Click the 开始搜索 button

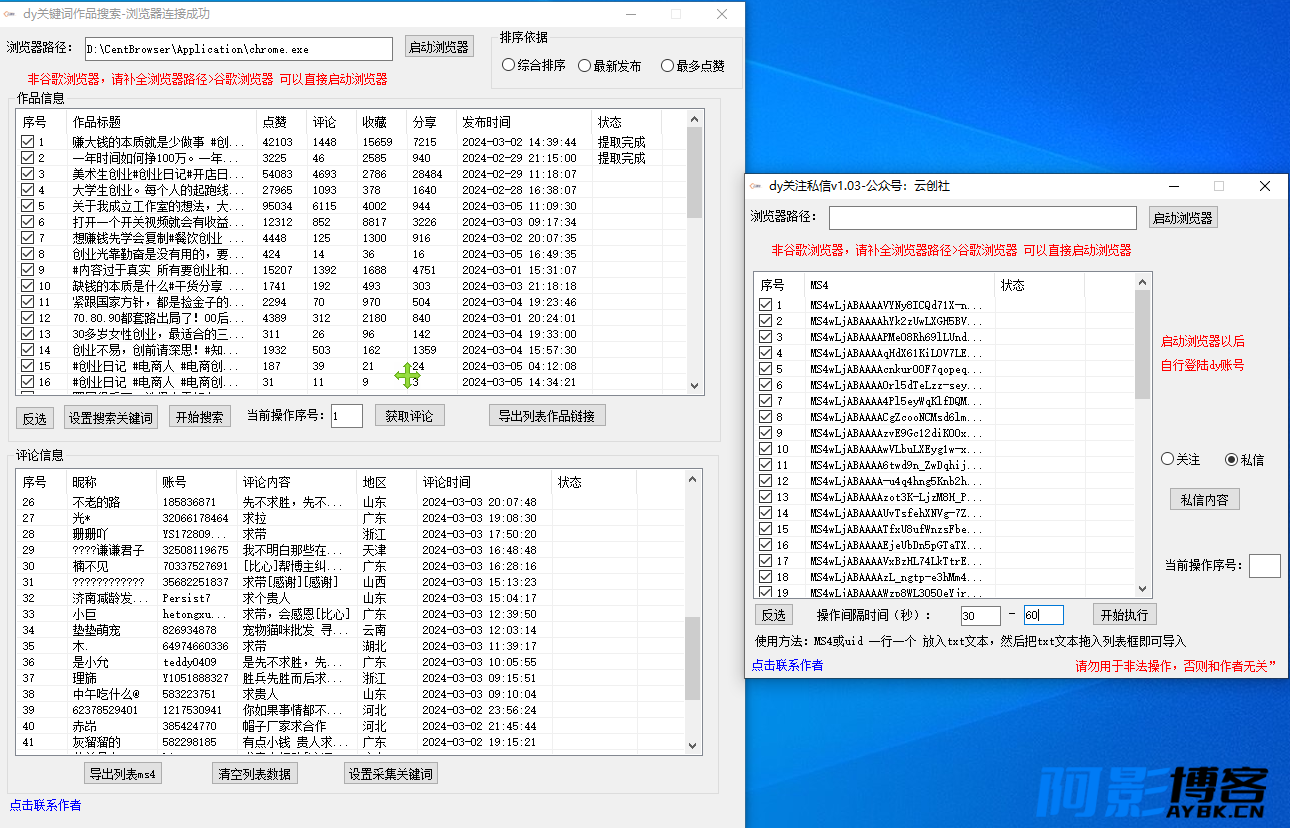click(x=198, y=417)
